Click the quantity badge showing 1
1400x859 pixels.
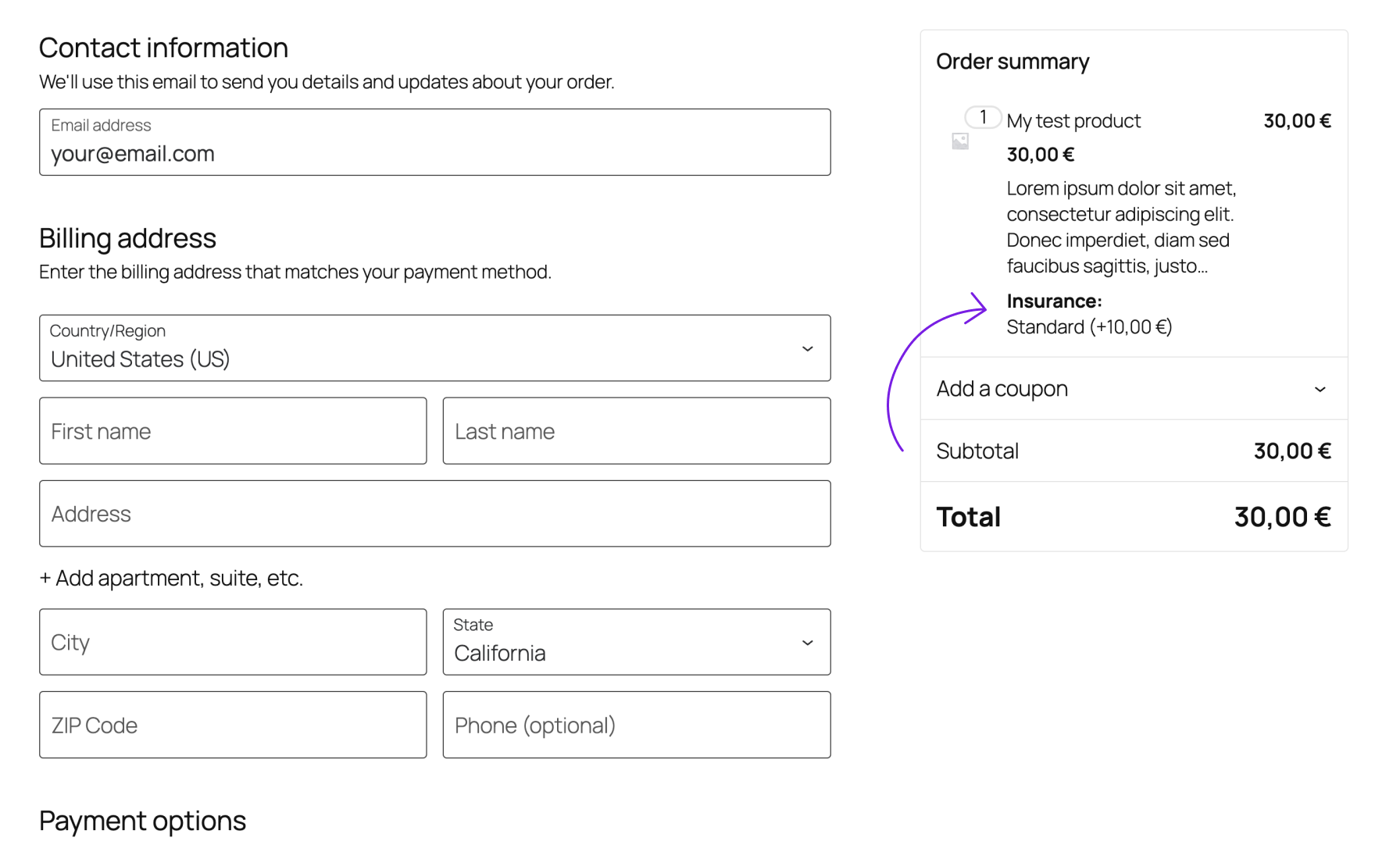point(983,117)
